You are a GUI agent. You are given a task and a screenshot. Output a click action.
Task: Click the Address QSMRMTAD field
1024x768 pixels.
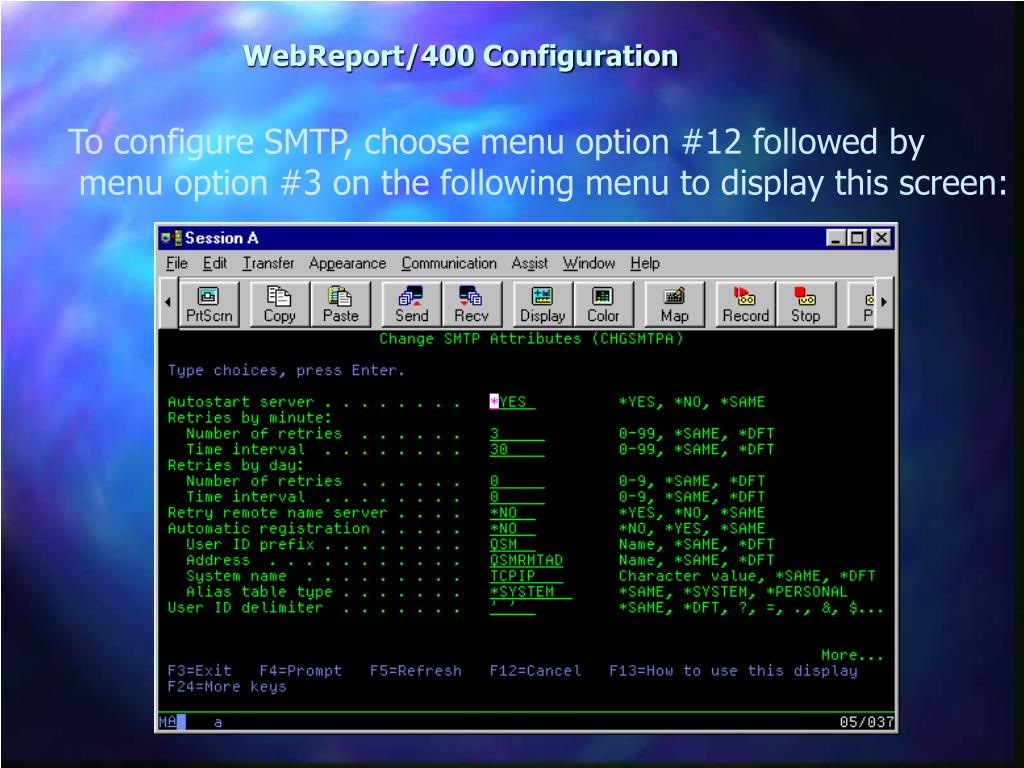(x=526, y=560)
